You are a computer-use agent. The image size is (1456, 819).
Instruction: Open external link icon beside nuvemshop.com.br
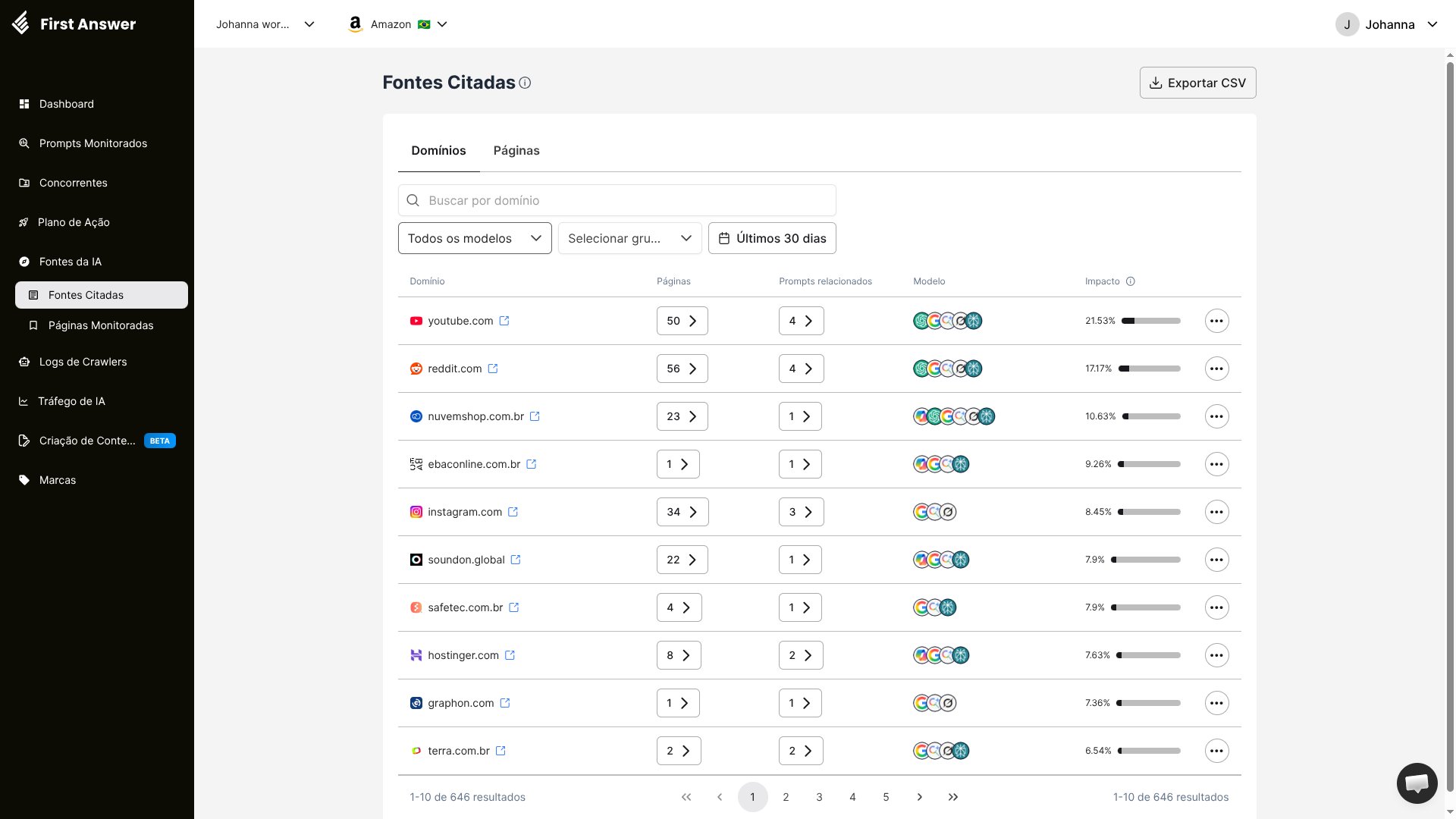(x=535, y=416)
